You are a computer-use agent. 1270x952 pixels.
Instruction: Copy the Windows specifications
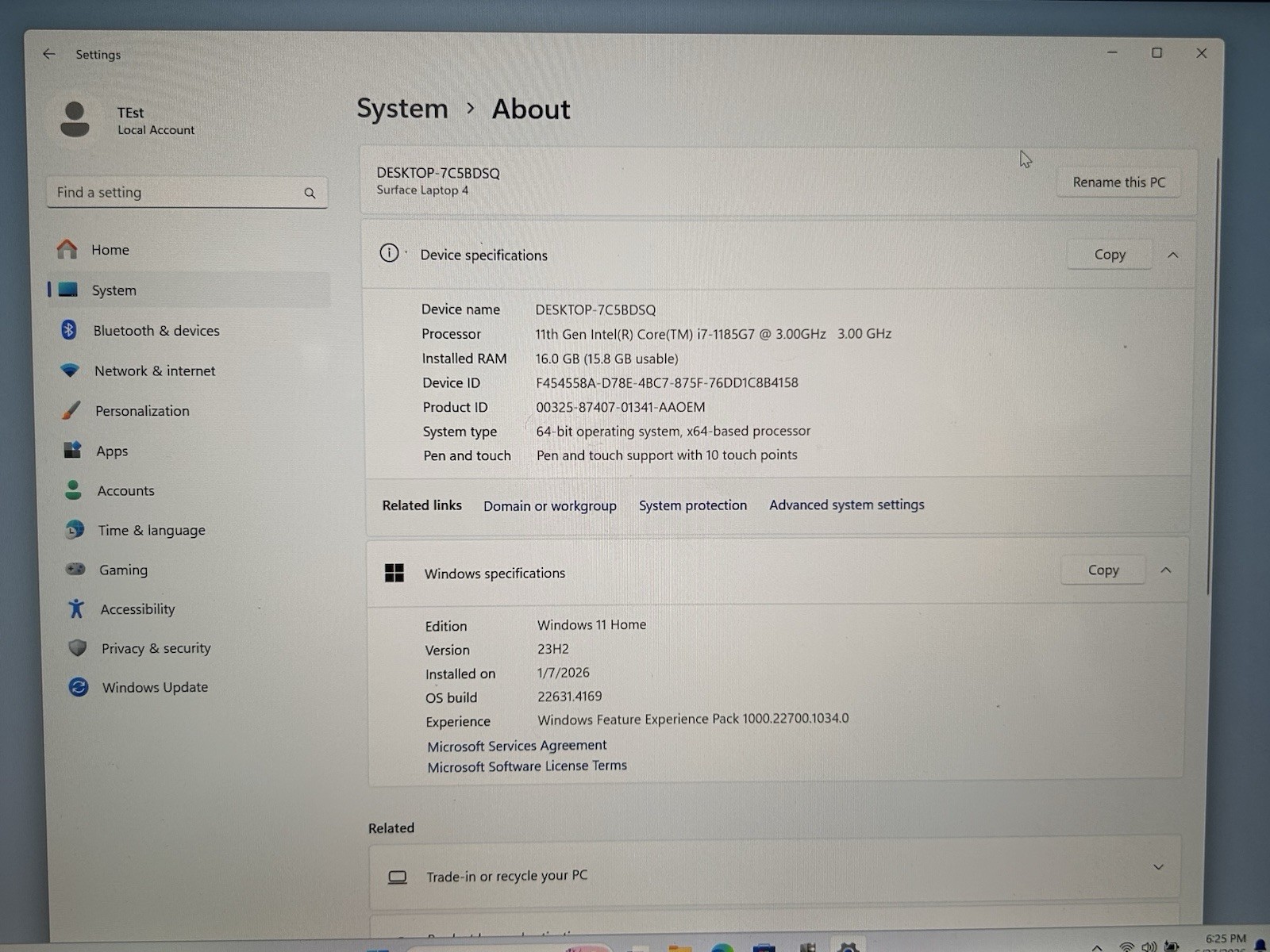click(x=1103, y=570)
